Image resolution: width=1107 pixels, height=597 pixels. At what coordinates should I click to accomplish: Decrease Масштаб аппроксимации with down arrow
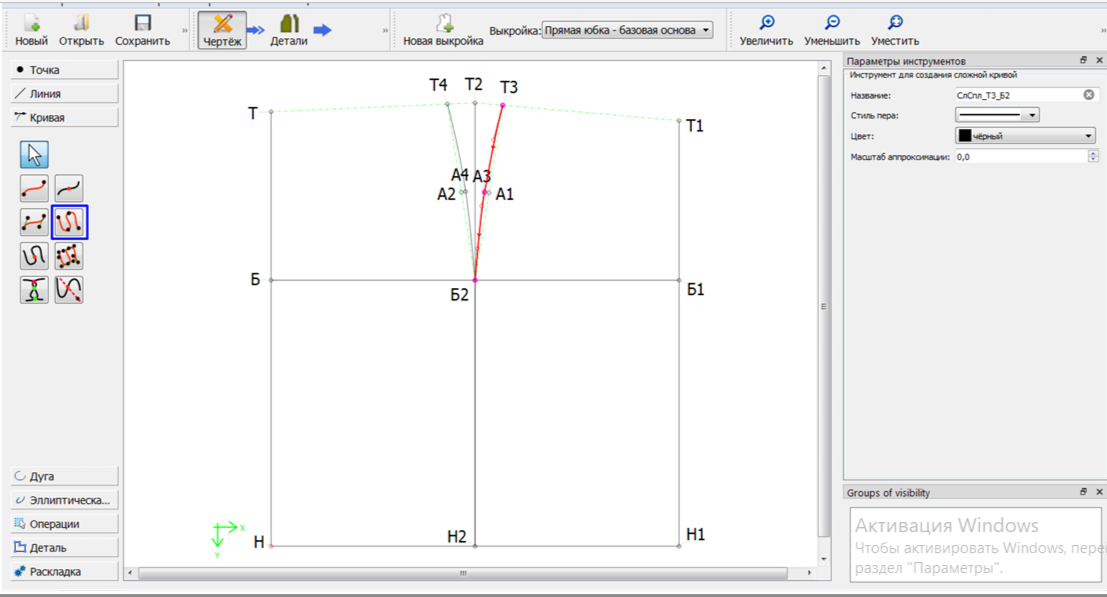point(1093,160)
